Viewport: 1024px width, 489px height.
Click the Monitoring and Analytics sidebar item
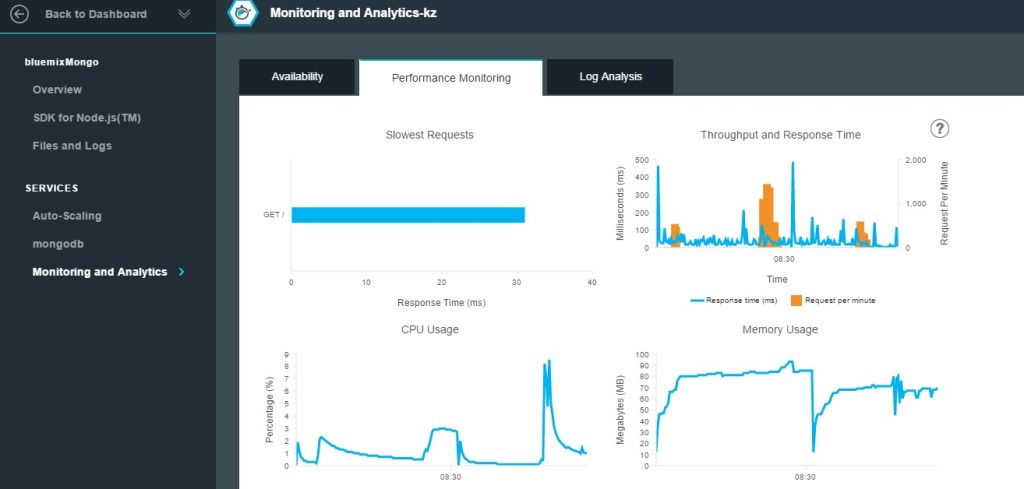point(99,272)
